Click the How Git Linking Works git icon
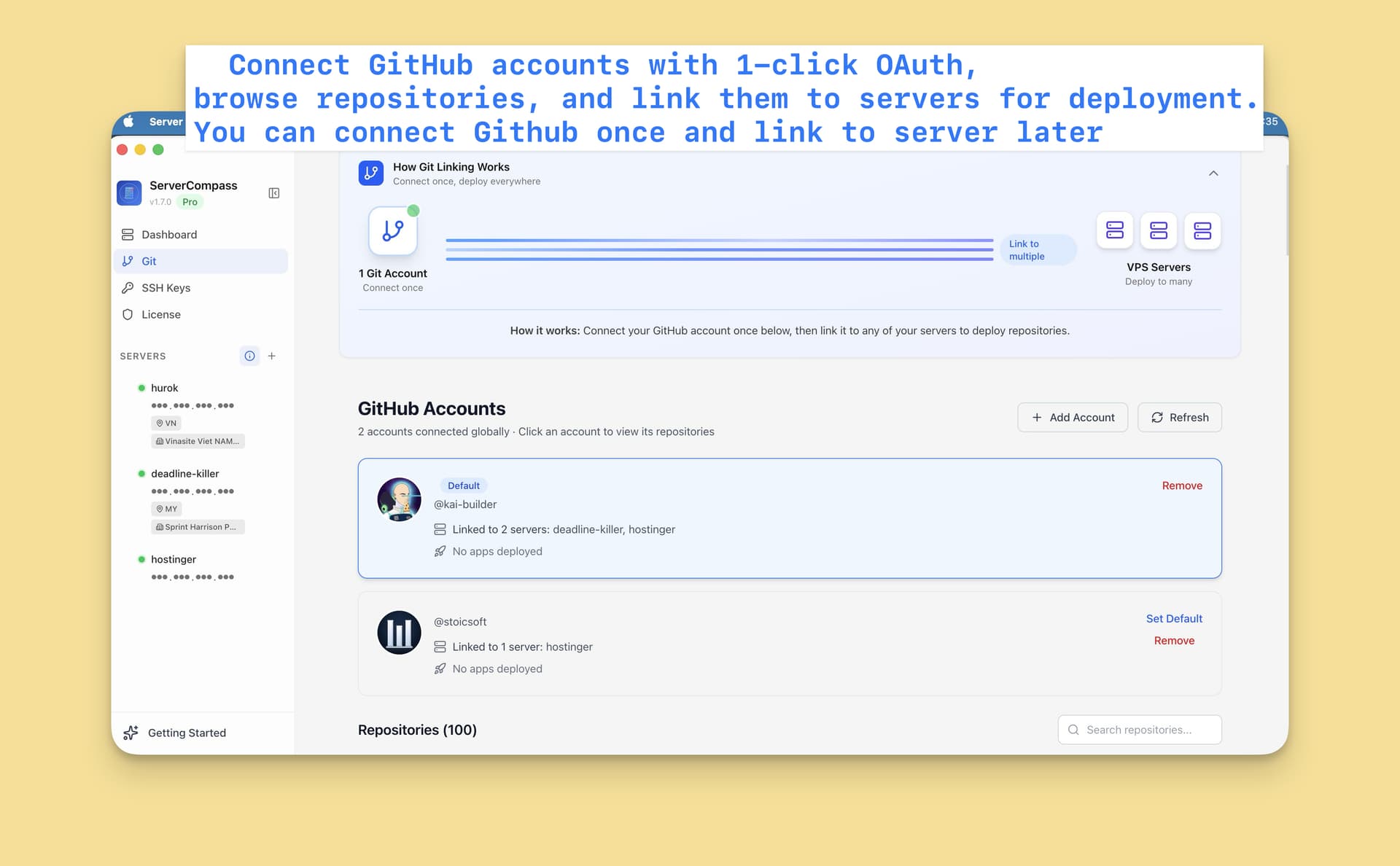The image size is (1400, 866). click(371, 173)
